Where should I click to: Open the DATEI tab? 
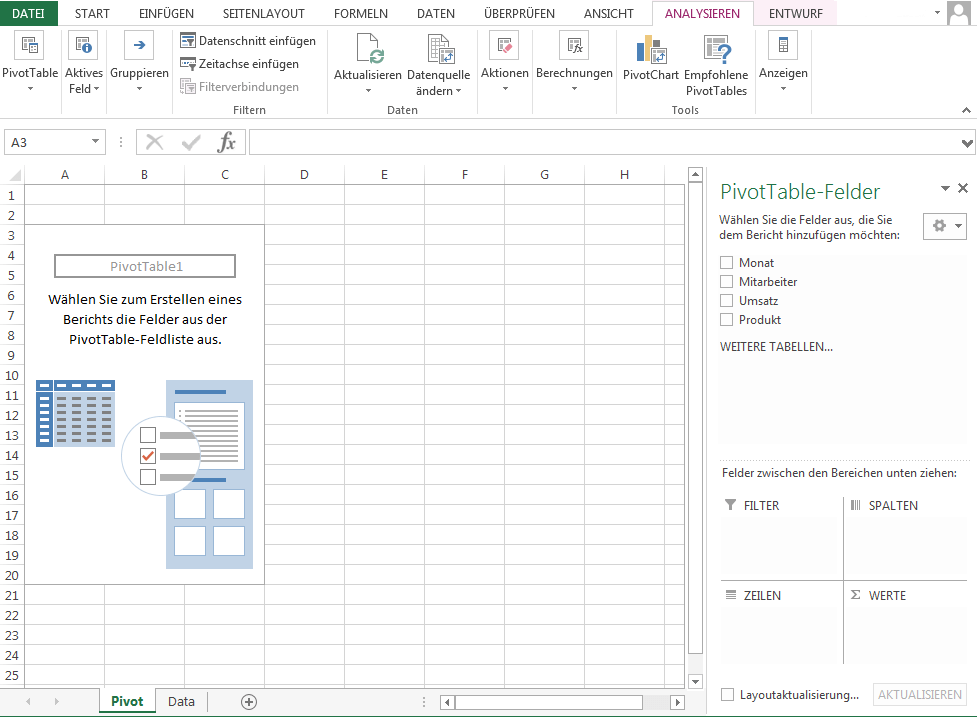pos(29,13)
